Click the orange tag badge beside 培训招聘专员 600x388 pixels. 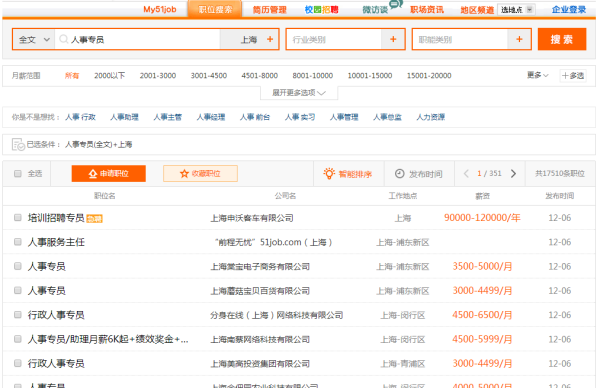point(95,219)
